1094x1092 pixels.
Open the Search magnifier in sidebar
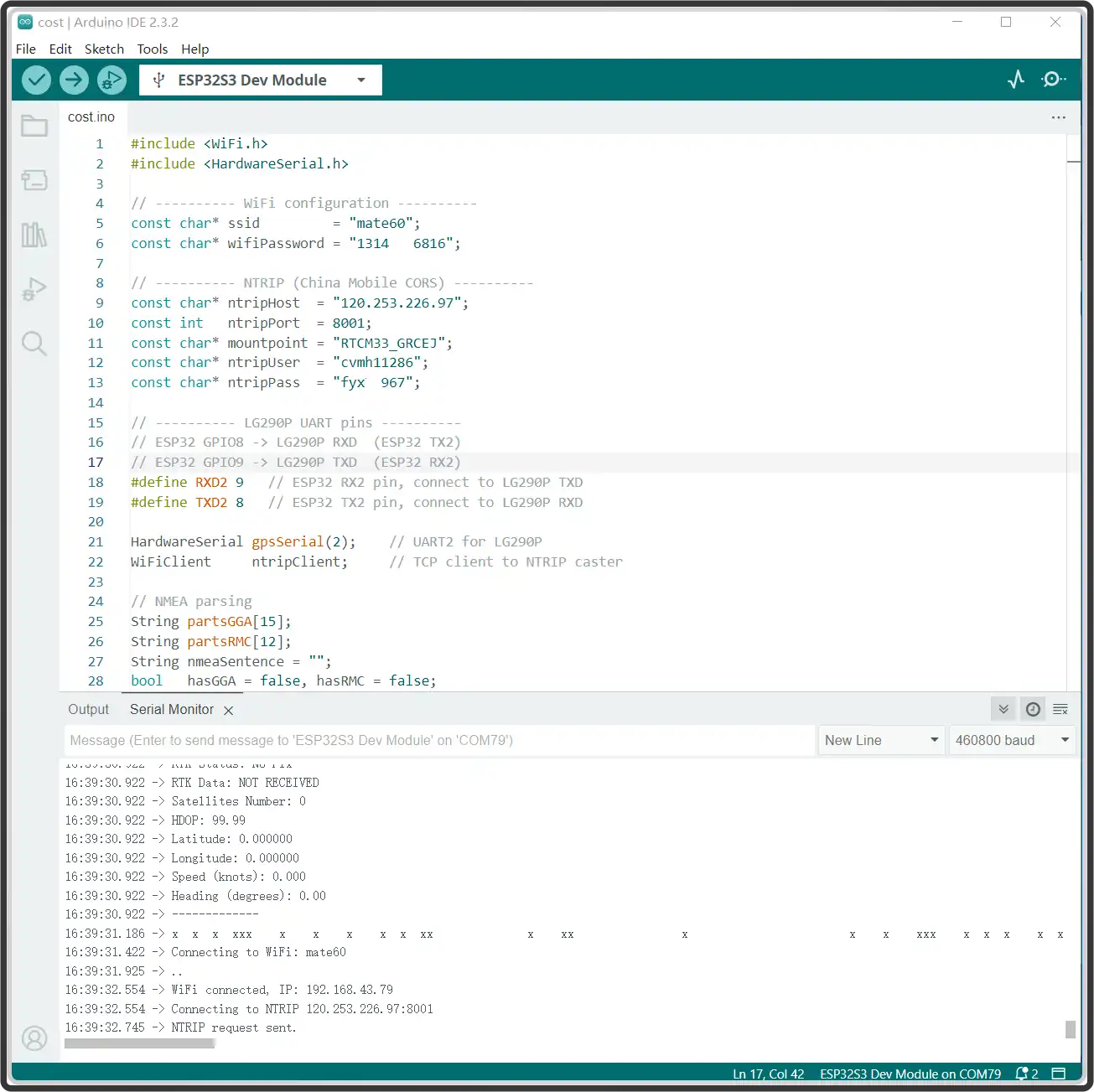click(34, 343)
